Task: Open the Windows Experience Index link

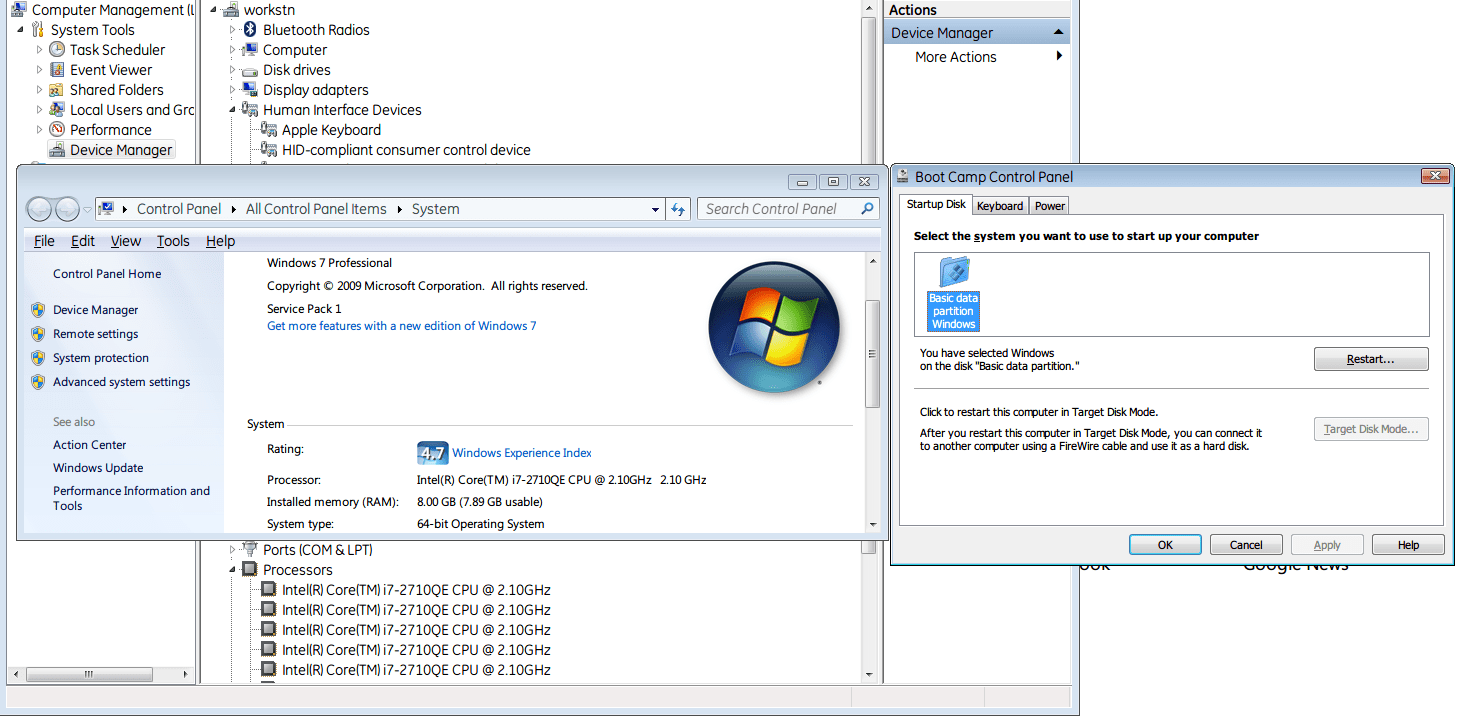Action: tap(522, 453)
